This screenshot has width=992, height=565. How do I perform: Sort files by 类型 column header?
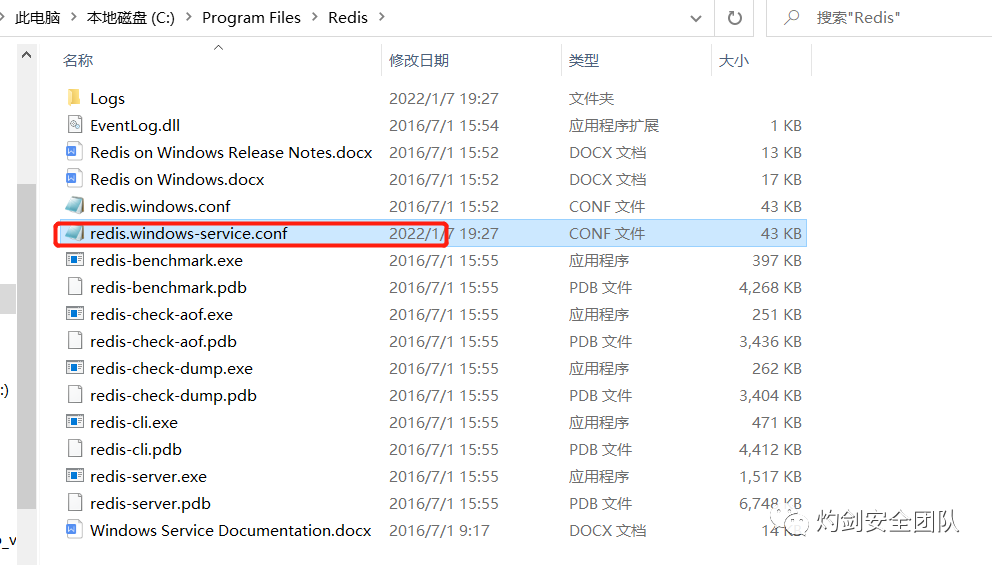tap(583, 61)
